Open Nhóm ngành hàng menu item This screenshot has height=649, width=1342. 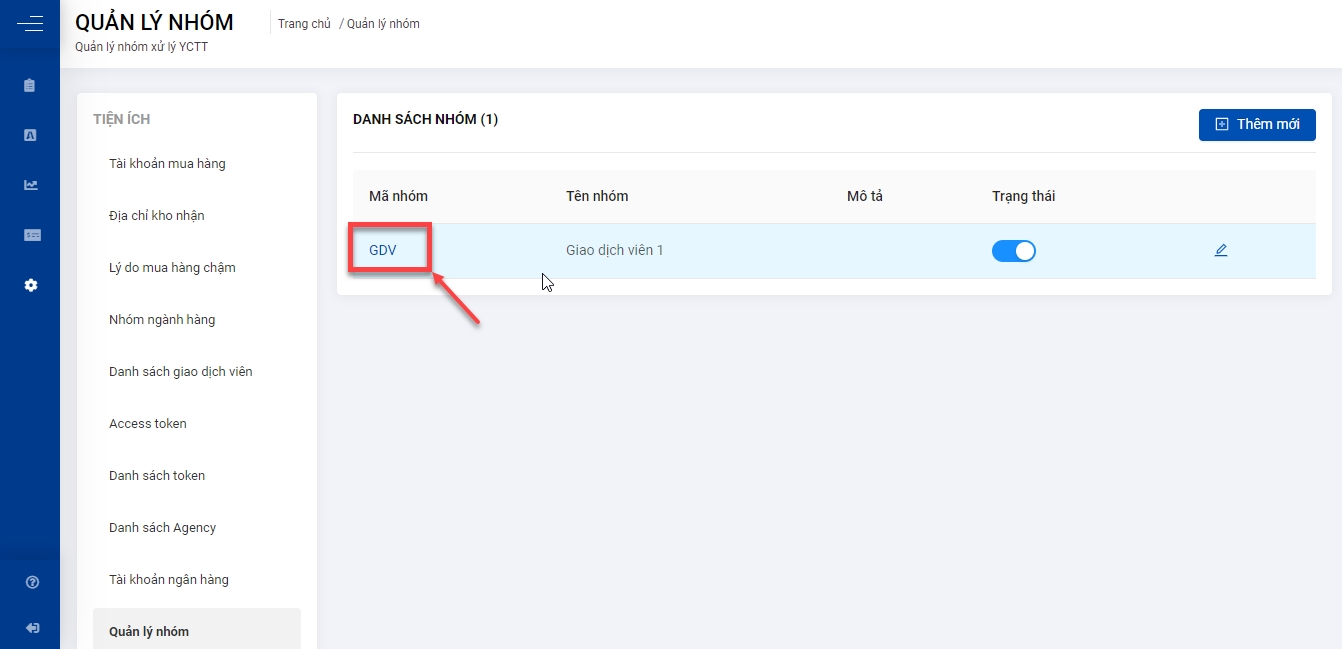point(162,320)
